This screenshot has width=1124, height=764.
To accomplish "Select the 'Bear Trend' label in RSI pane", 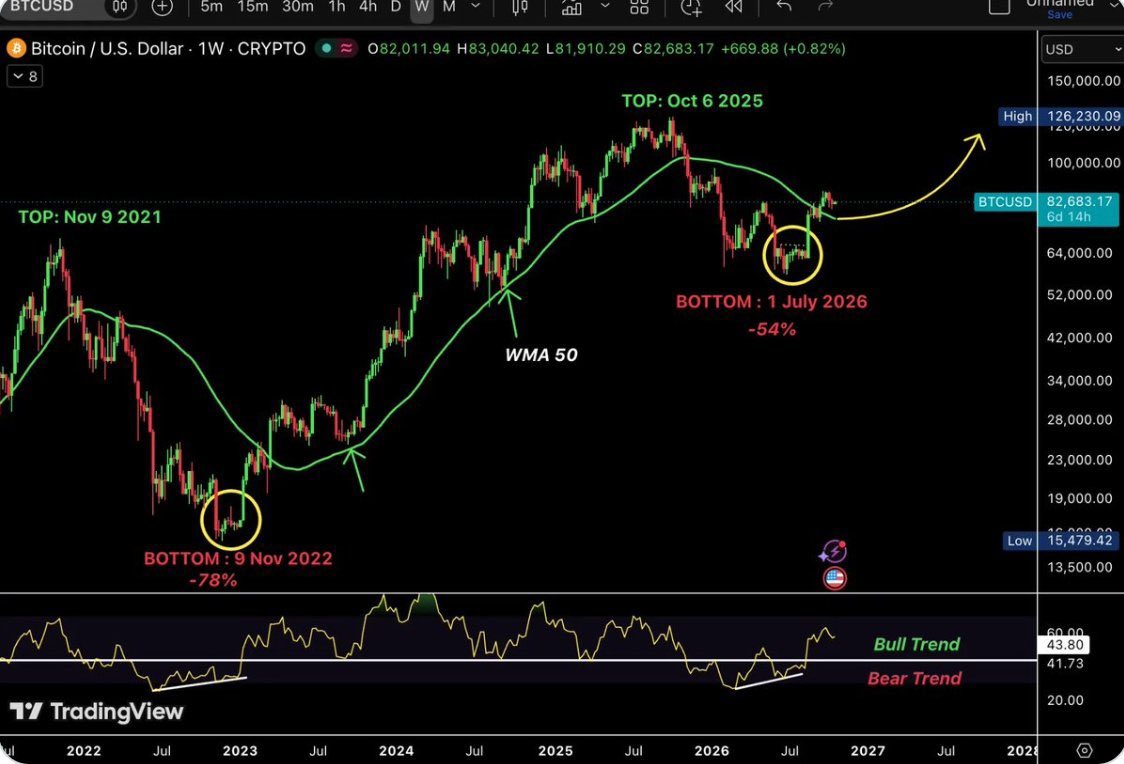I will pyautogui.click(x=914, y=678).
